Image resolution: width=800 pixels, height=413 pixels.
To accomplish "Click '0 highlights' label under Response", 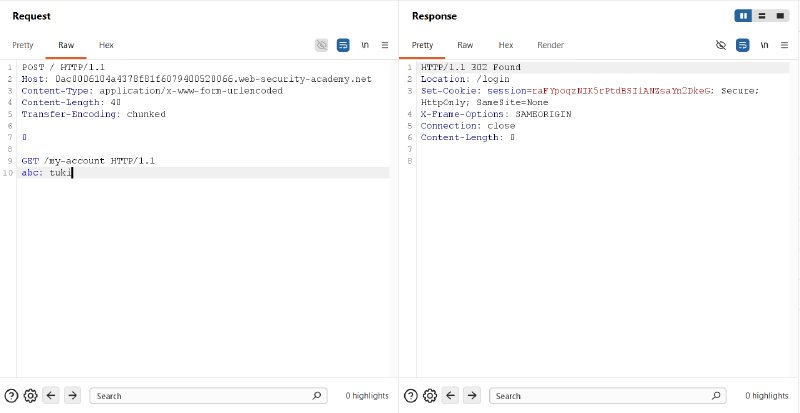I will [x=767, y=396].
